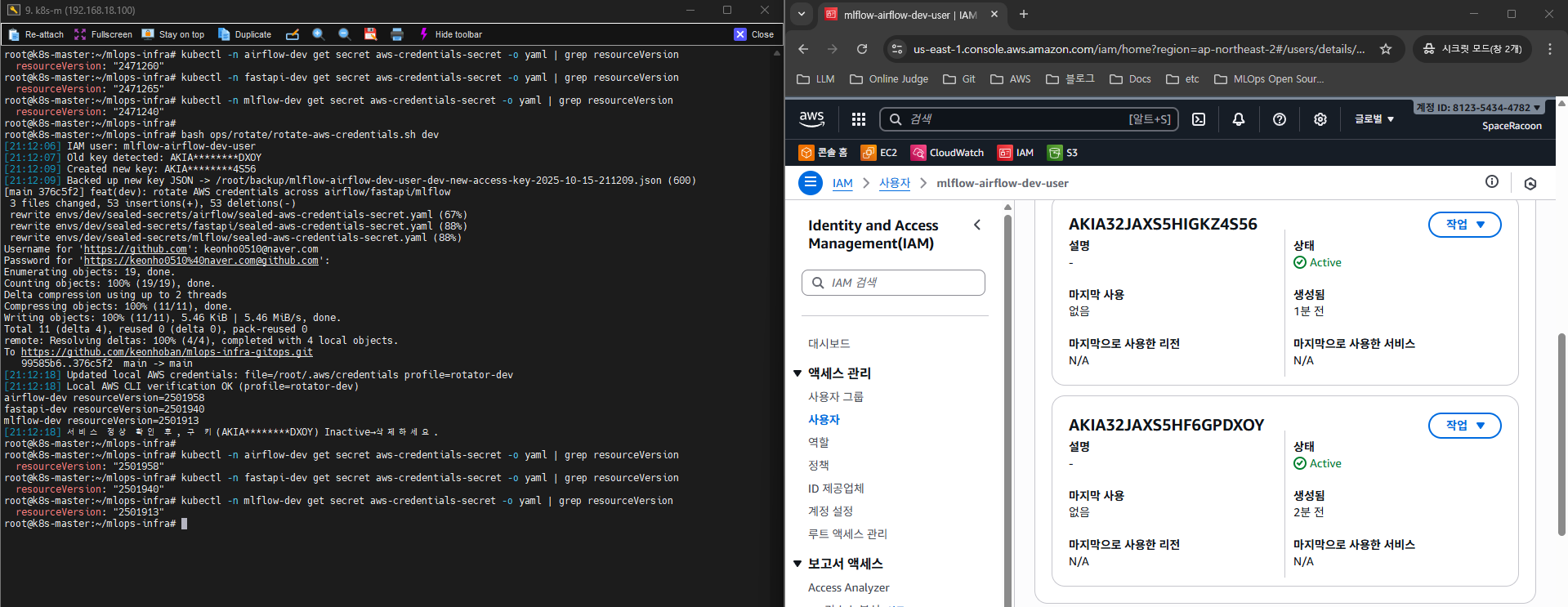
Task: Switch the terminal to Fullscreen
Action: [x=103, y=34]
